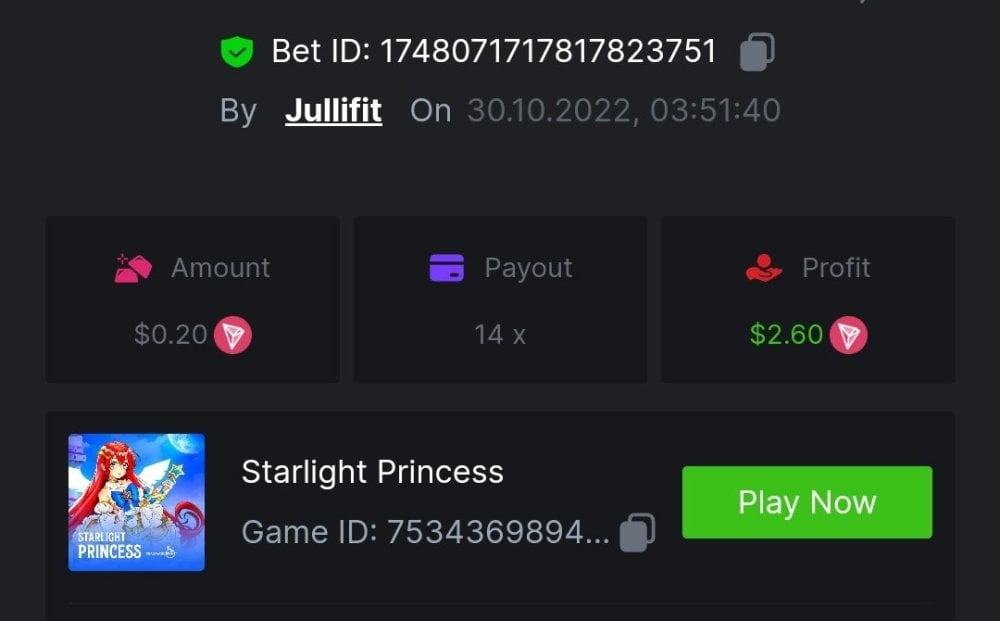1000x621 pixels.
Task: Click the red Profit hand icon
Action: 764,268
